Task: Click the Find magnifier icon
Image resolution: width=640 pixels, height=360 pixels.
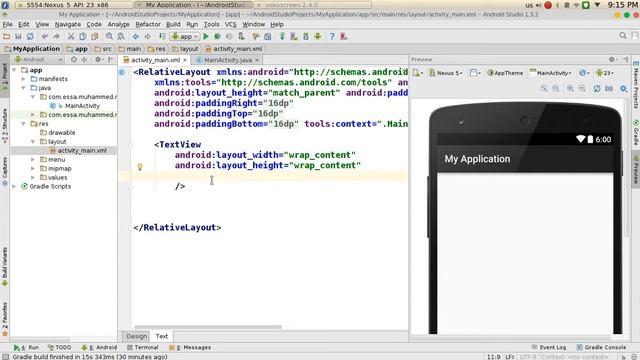Action: click(109, 36)
